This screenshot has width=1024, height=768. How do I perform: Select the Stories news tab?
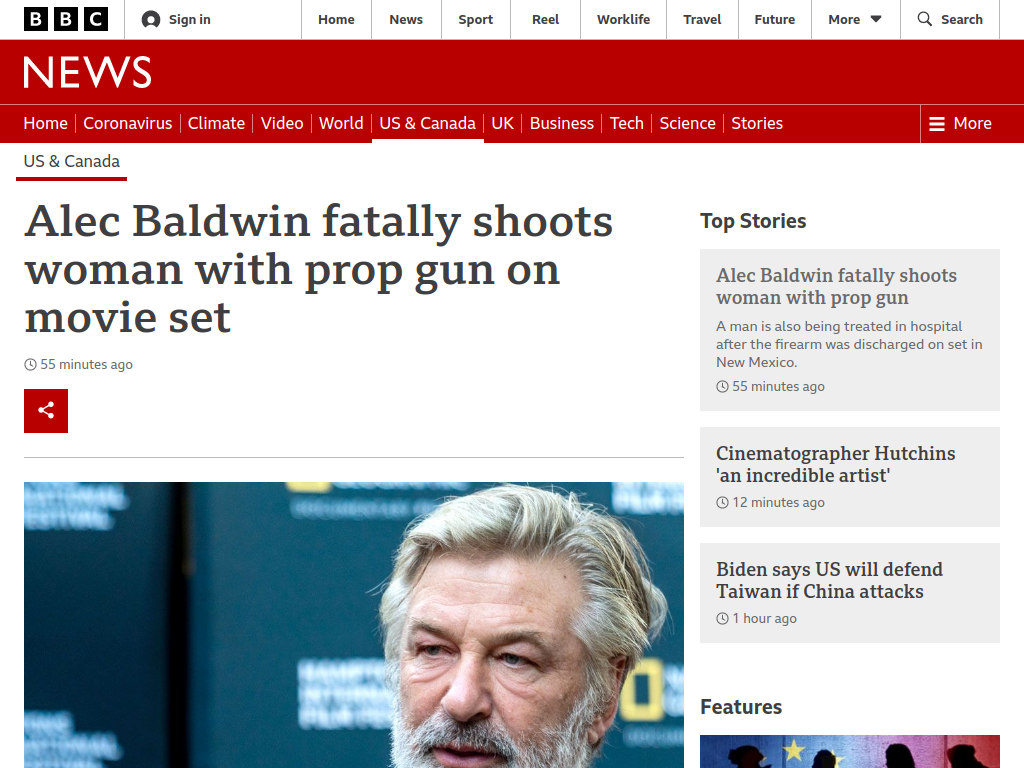pyautogui.click(x=757, y=123)
